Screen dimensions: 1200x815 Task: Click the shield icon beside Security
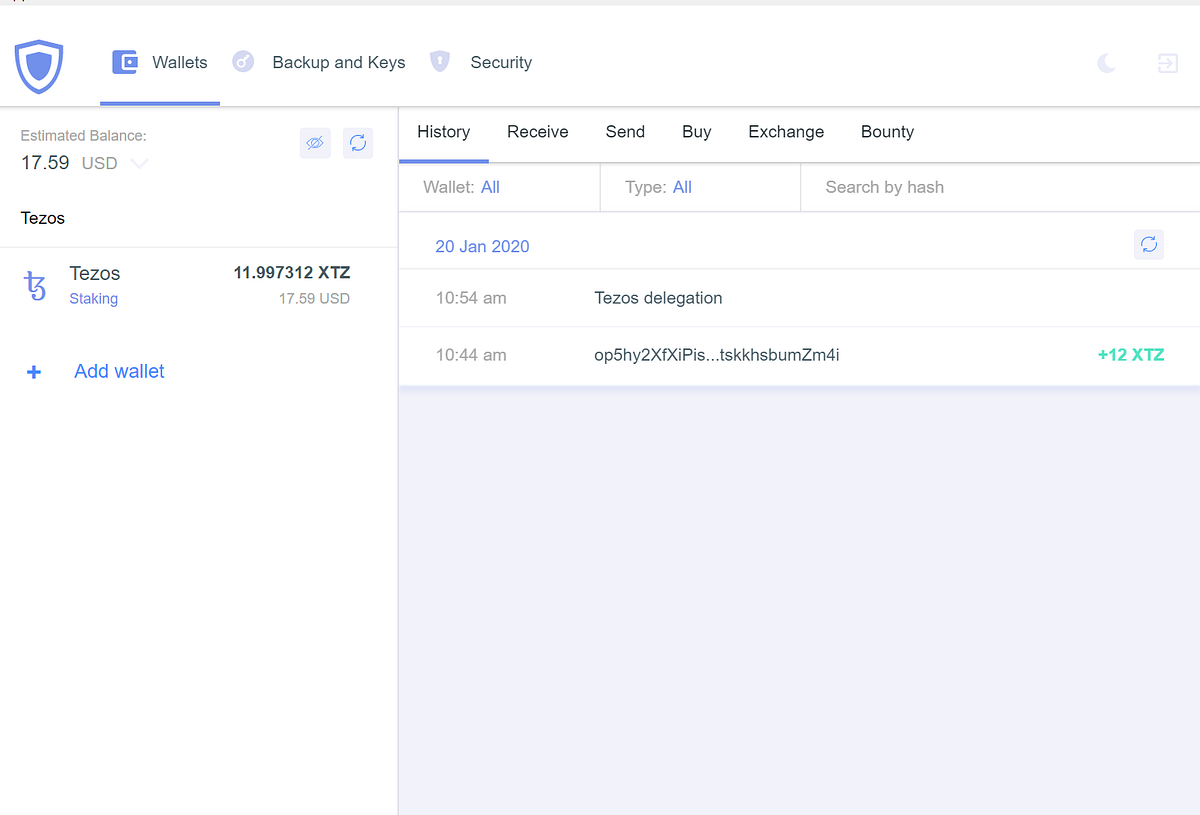pyautogui.click(x=440, y=62)
